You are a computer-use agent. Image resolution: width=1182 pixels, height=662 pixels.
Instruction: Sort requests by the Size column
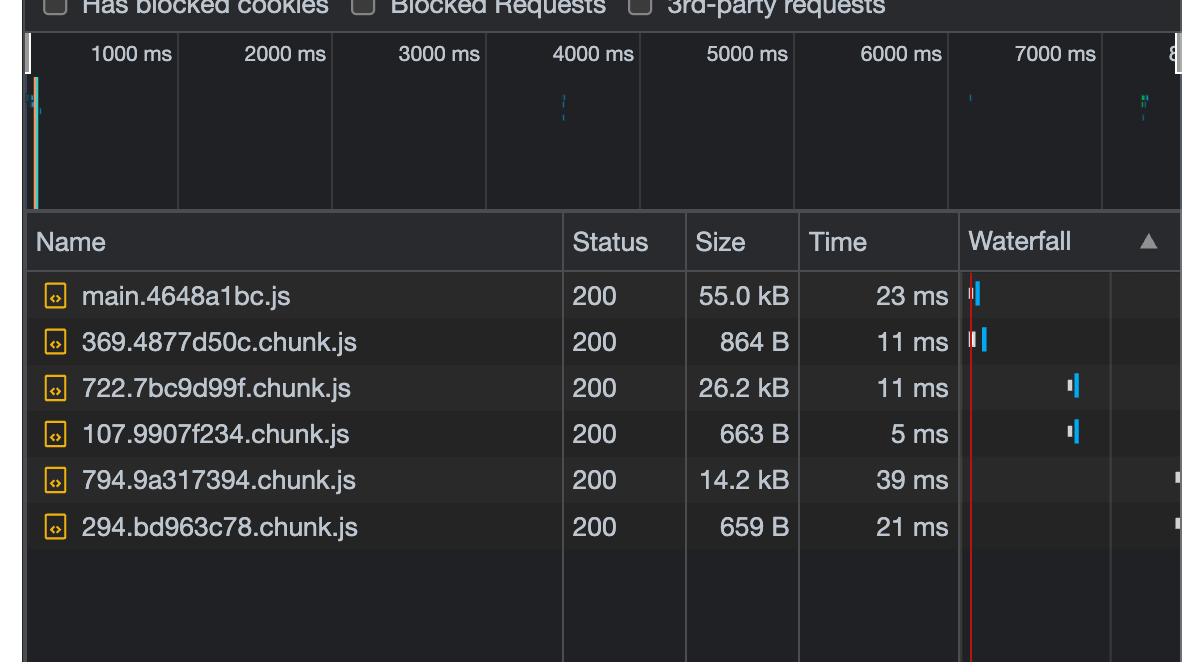click(743, 242)
